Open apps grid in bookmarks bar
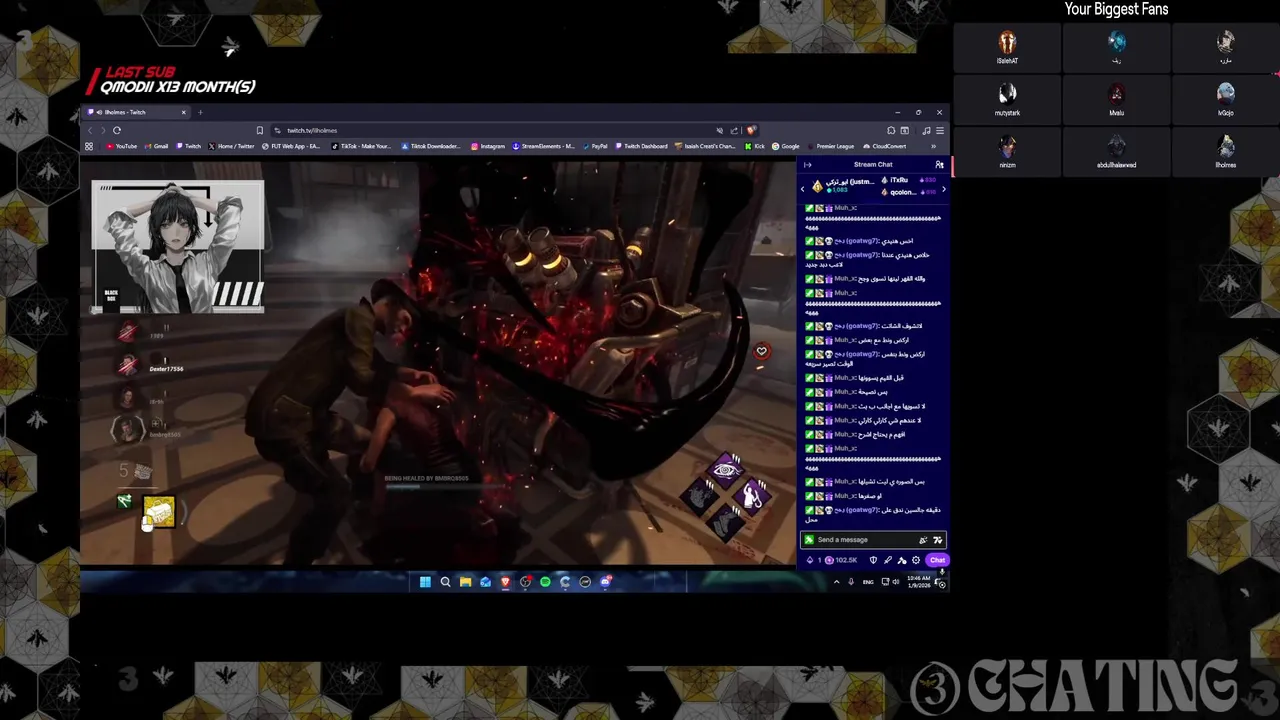Viewport: 1280px width, 720px height. point(89,146)
